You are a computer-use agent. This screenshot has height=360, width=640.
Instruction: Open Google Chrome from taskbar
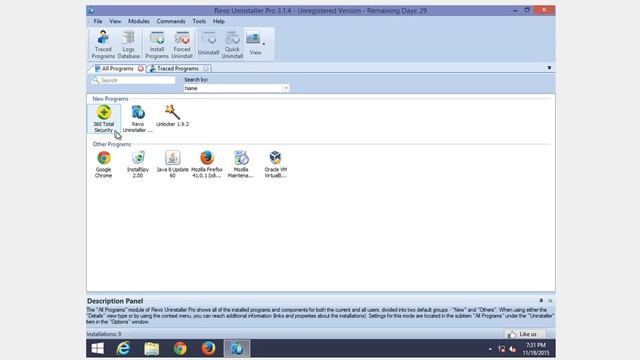coord(180,349)
